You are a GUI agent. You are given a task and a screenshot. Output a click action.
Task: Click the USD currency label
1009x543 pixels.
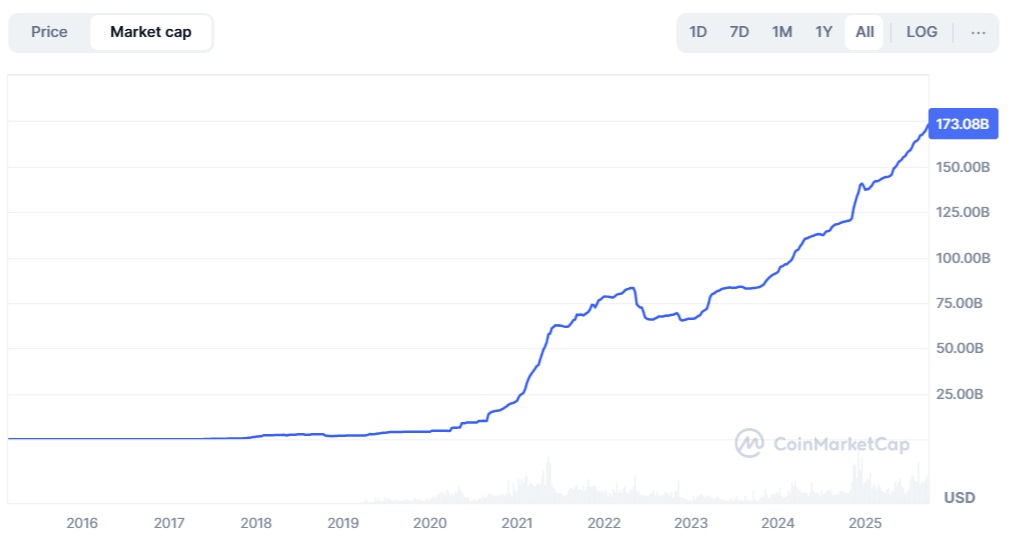[x=960, y=498]
